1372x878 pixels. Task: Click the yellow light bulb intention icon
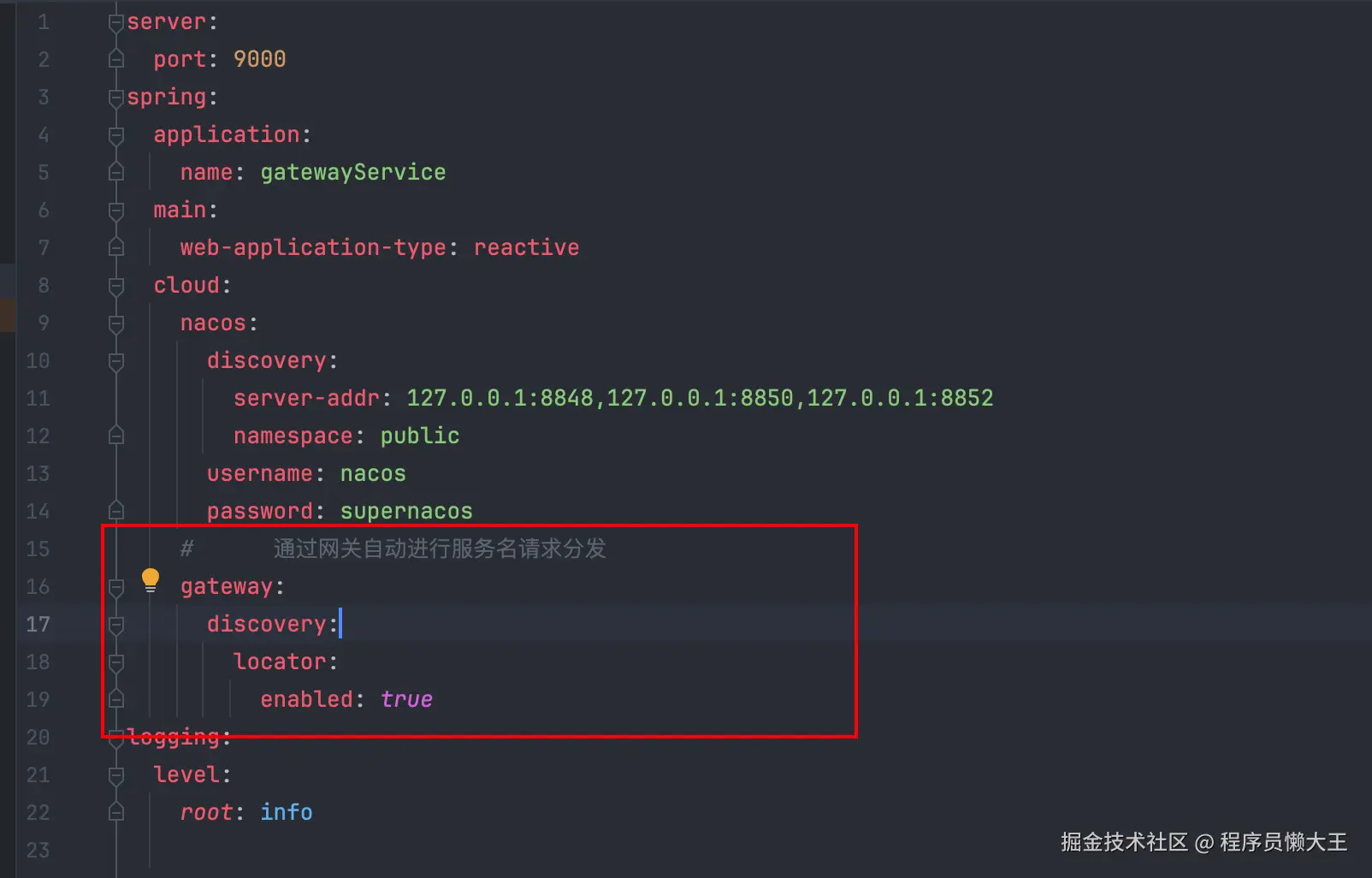151,579
